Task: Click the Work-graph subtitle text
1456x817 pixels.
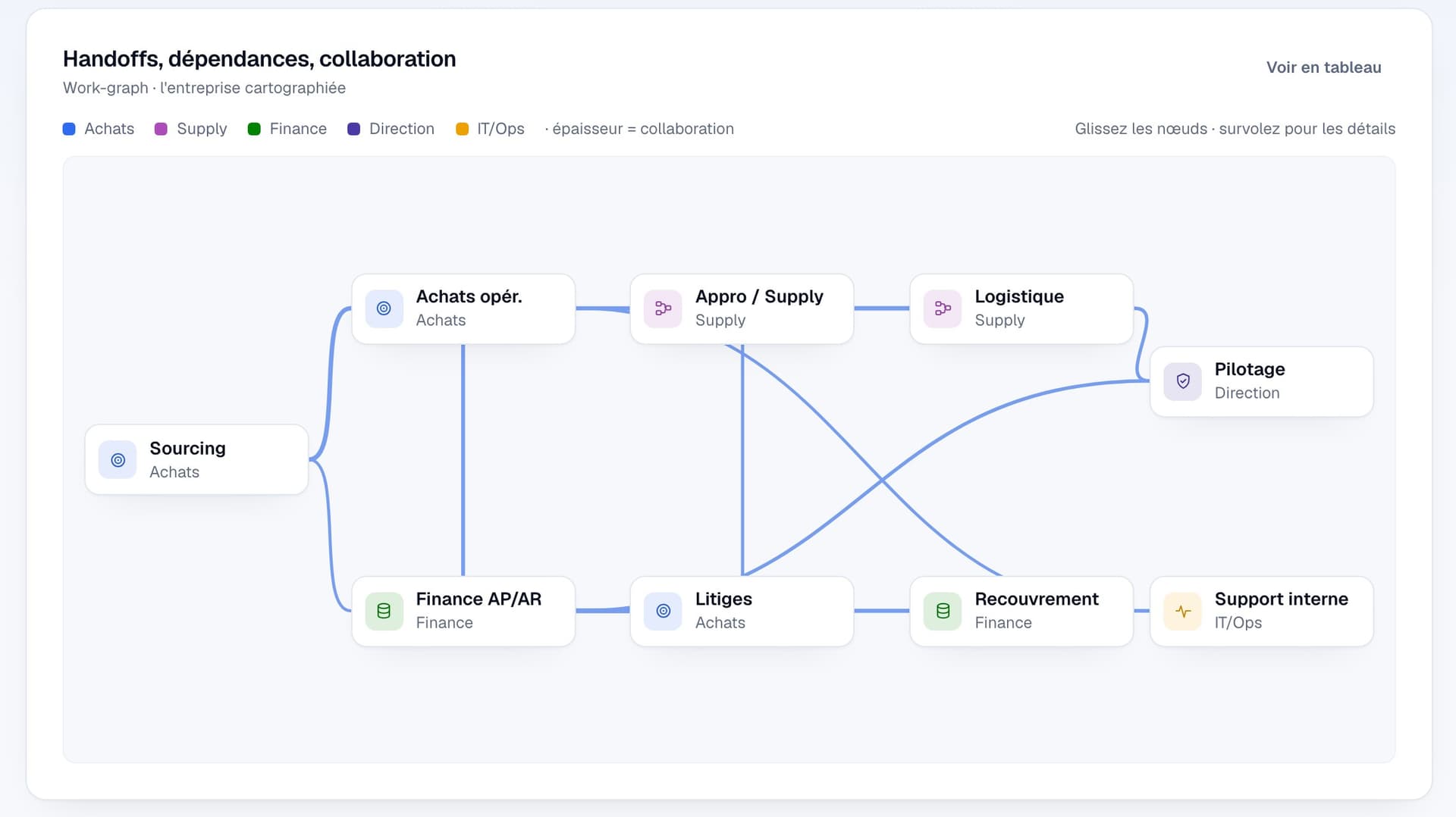Action: pos(204,88)
